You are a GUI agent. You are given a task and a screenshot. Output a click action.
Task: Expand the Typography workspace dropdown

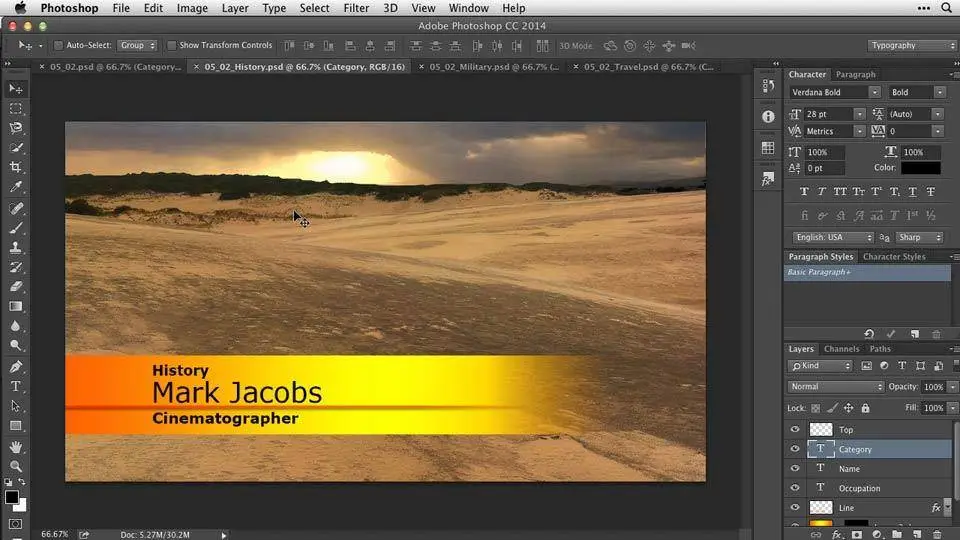[x=912, y=45]
